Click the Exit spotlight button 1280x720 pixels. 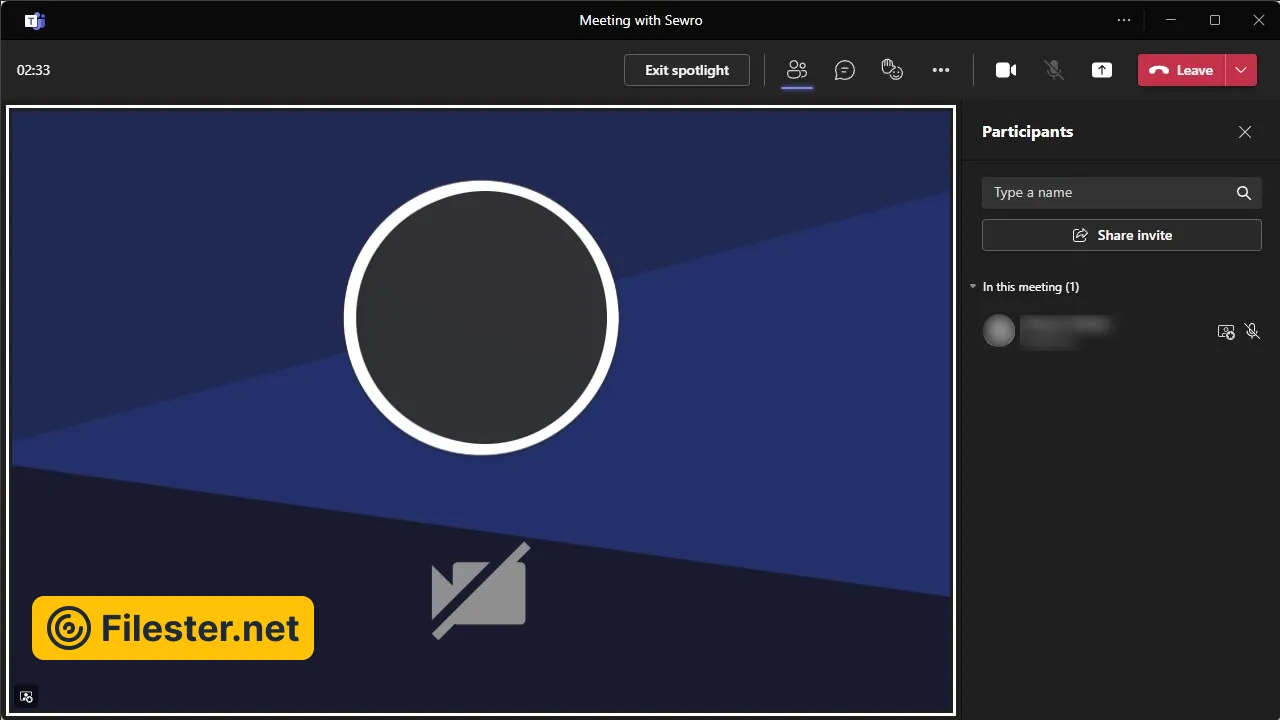coord(687,70)
